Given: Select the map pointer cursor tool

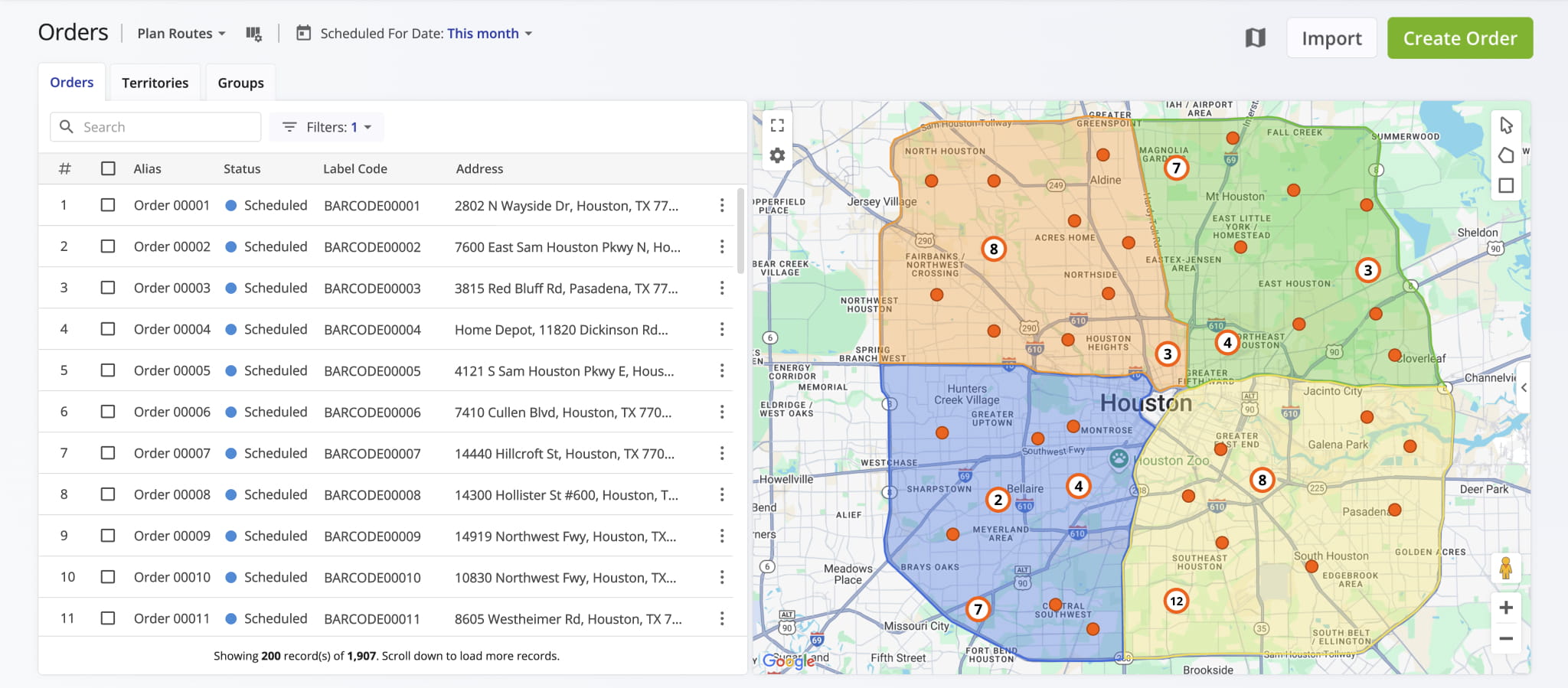Looking at the screenshot, I should coord(1506,126).
